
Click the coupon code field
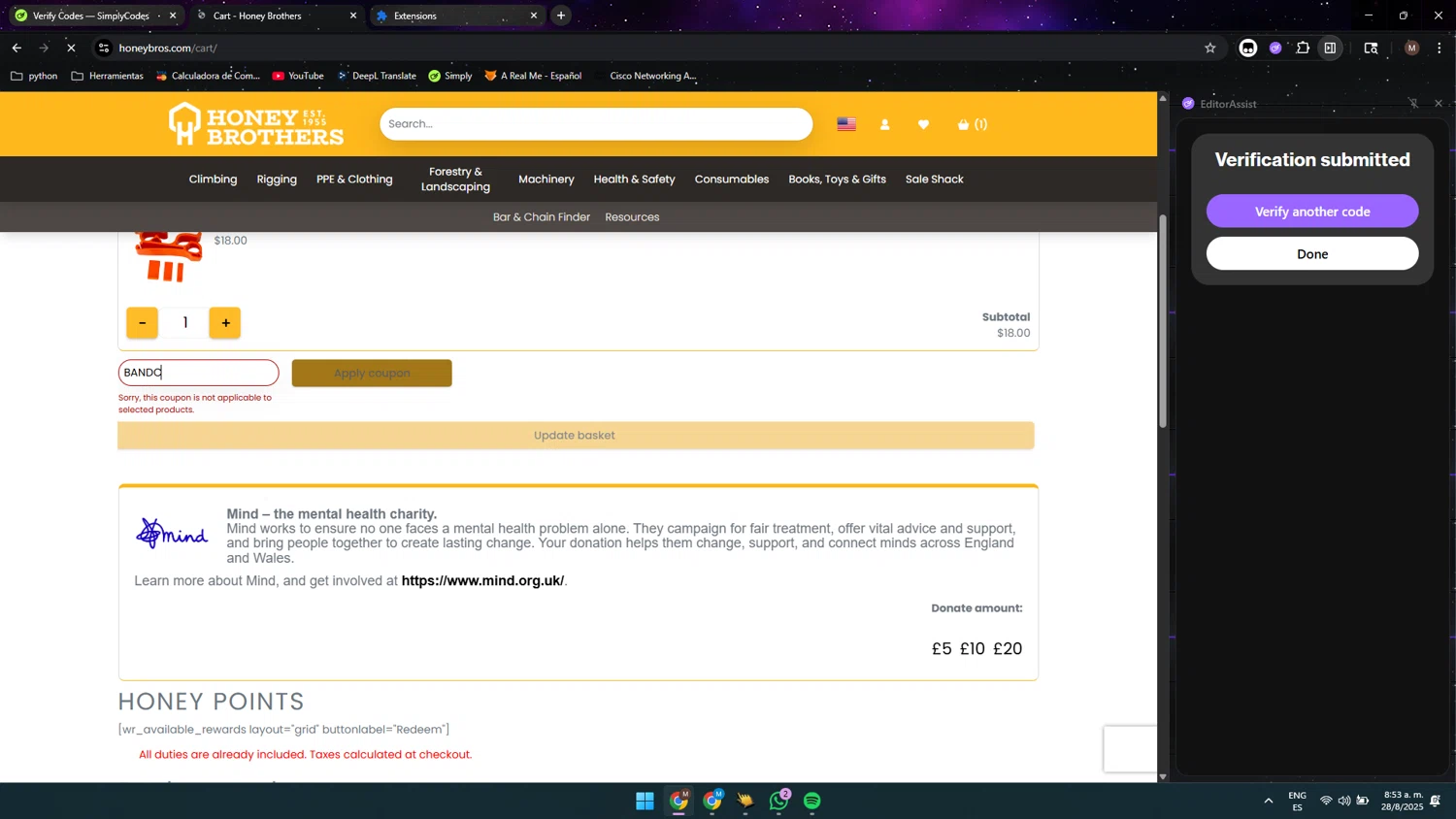(x=198, y=373)
